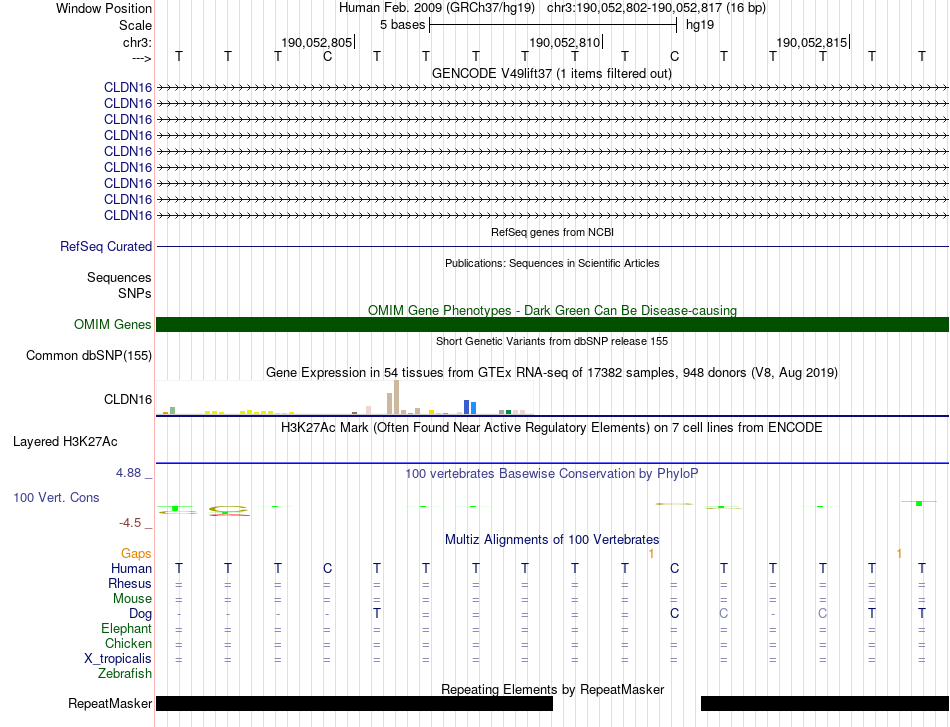The width and height of the screenshot is (950, 727).
Task: Click the 190,052,810 coordinate marker
Action: pos(565,42)
